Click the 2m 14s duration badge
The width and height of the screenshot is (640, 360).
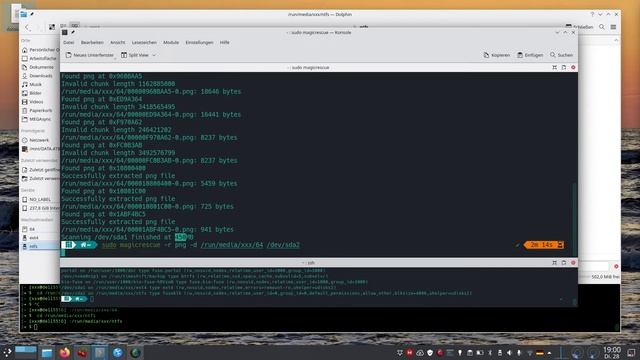click(544, 245)
